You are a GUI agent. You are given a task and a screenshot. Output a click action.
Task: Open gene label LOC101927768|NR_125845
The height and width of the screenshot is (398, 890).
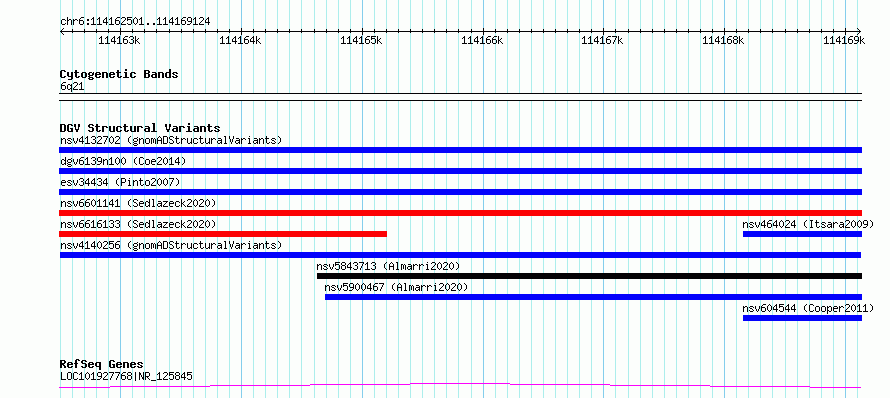[x=126, y=375]
